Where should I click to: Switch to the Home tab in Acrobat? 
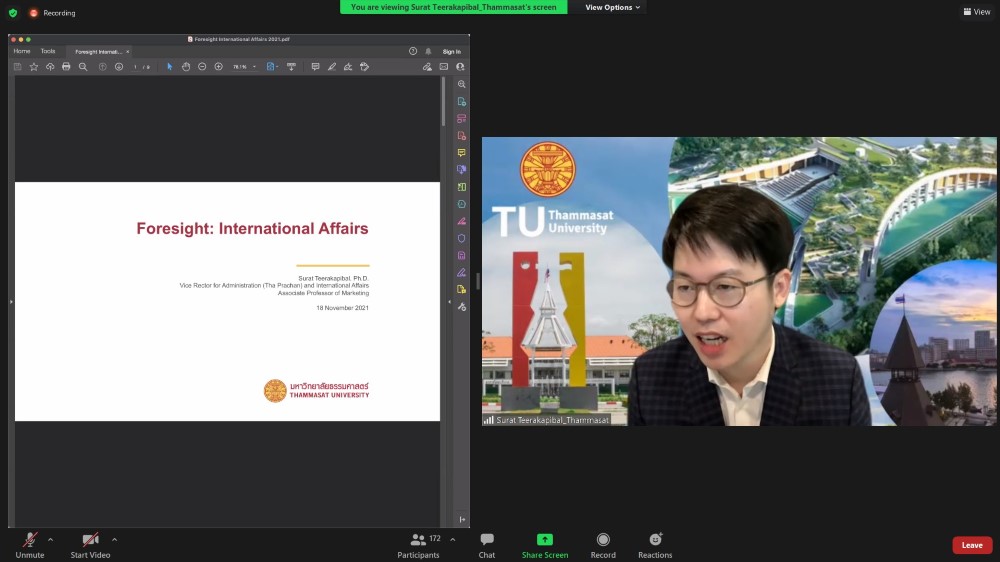click(22, 51)
